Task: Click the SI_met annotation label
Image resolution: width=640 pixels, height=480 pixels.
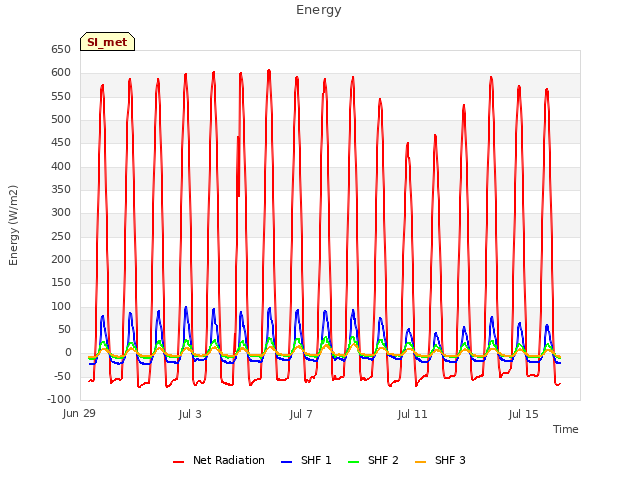Action: [x=107, y=42]
